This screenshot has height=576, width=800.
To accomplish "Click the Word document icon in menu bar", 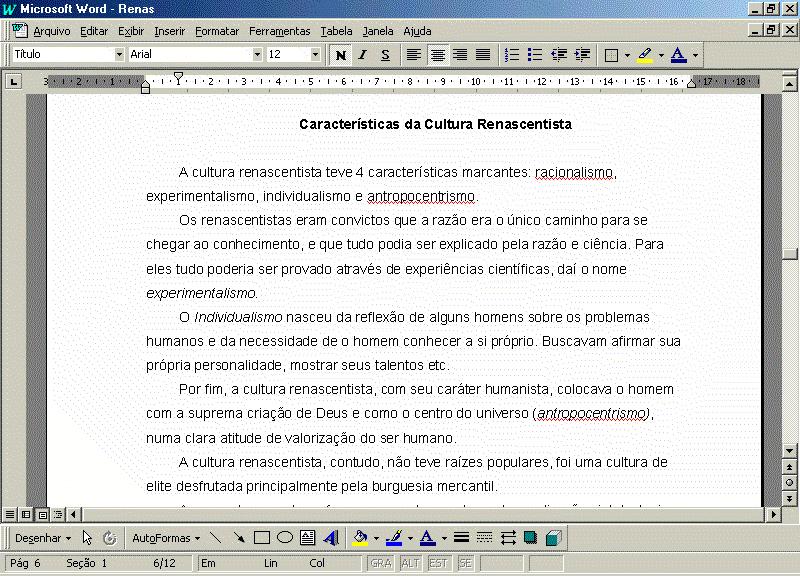I will point(20,30).
